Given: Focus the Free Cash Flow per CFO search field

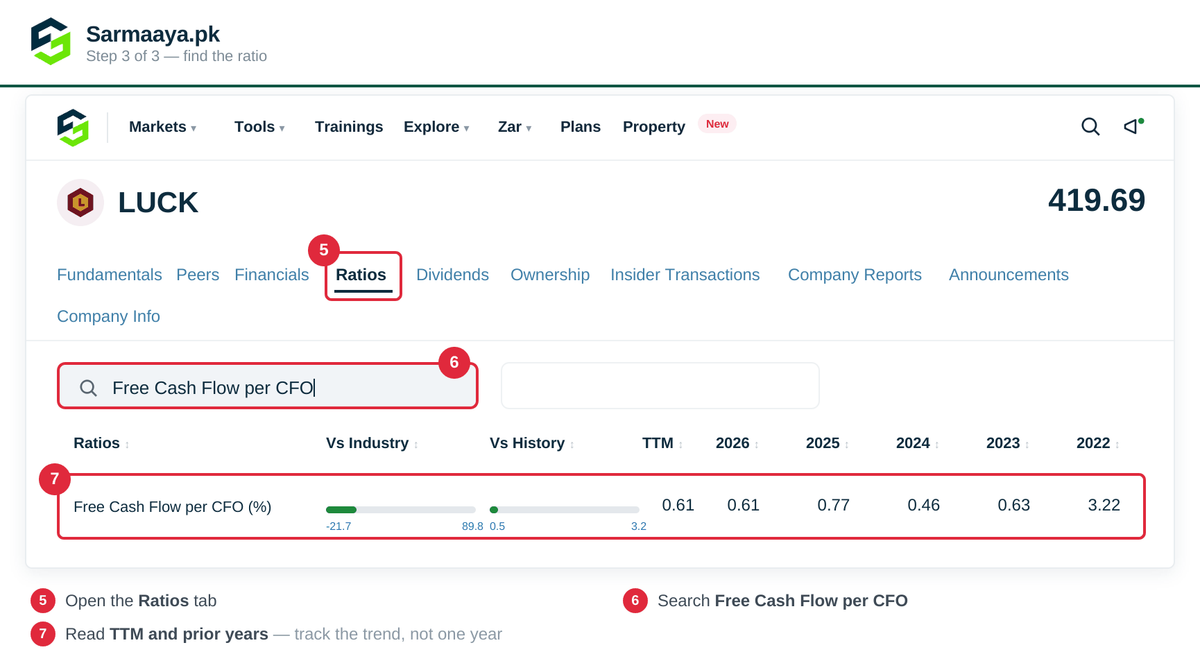Looking at the screenshot, I should pos(268,386).
